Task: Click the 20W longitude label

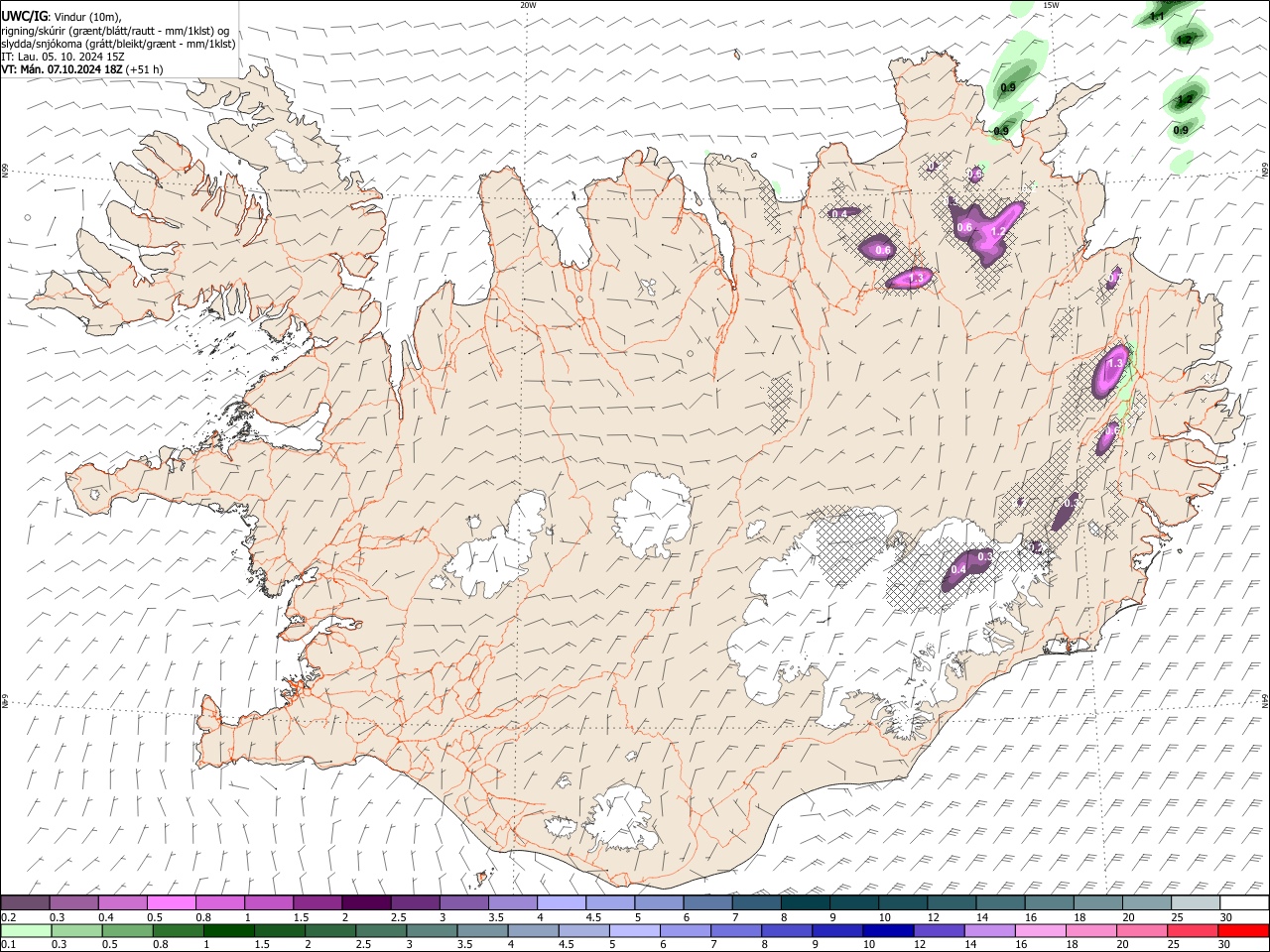Action: pos(528,5)
